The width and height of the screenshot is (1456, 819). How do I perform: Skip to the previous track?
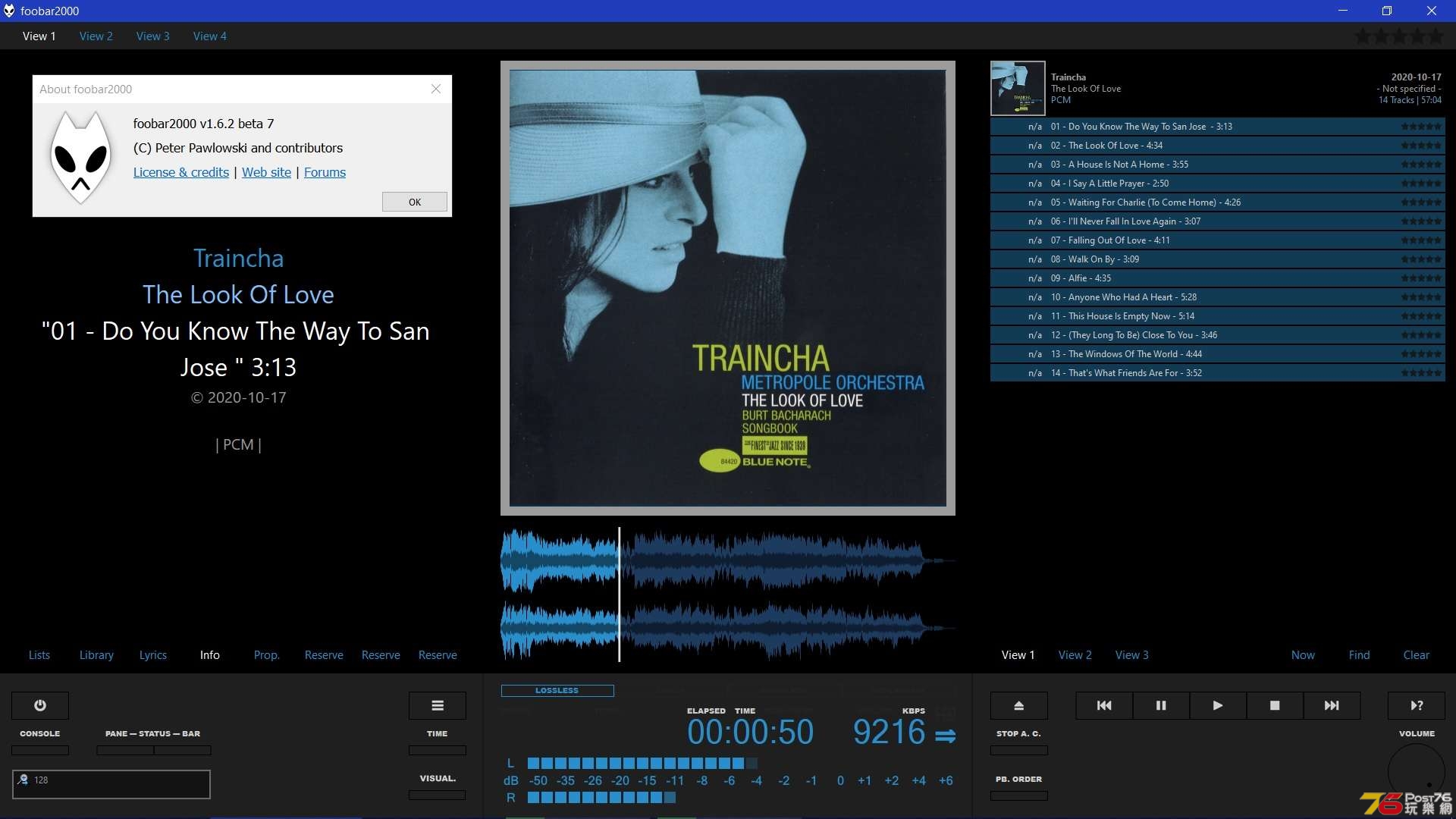pos(1104,705)
